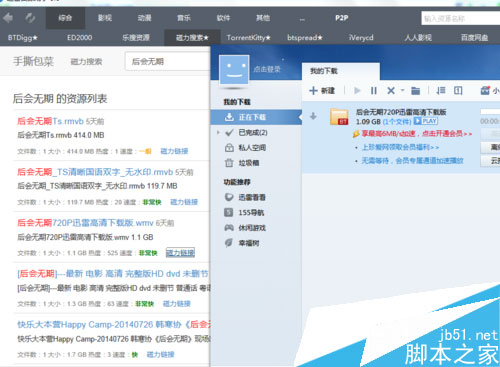Open the 综合 category tab
Image resolution: width=500 pixels, height=367 pixels.
pos(65,18)
